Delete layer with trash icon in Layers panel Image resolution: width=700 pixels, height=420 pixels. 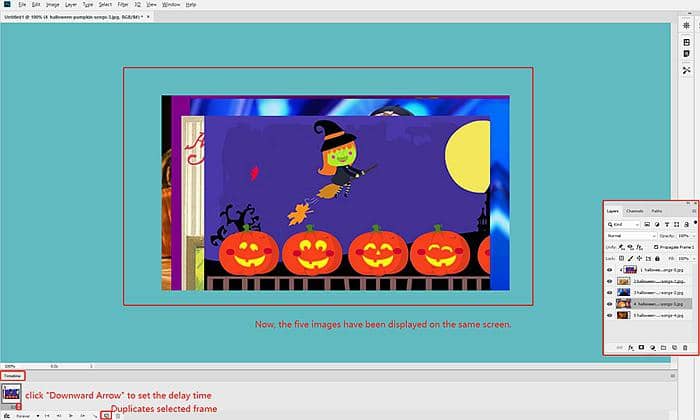tap(685, 348)
